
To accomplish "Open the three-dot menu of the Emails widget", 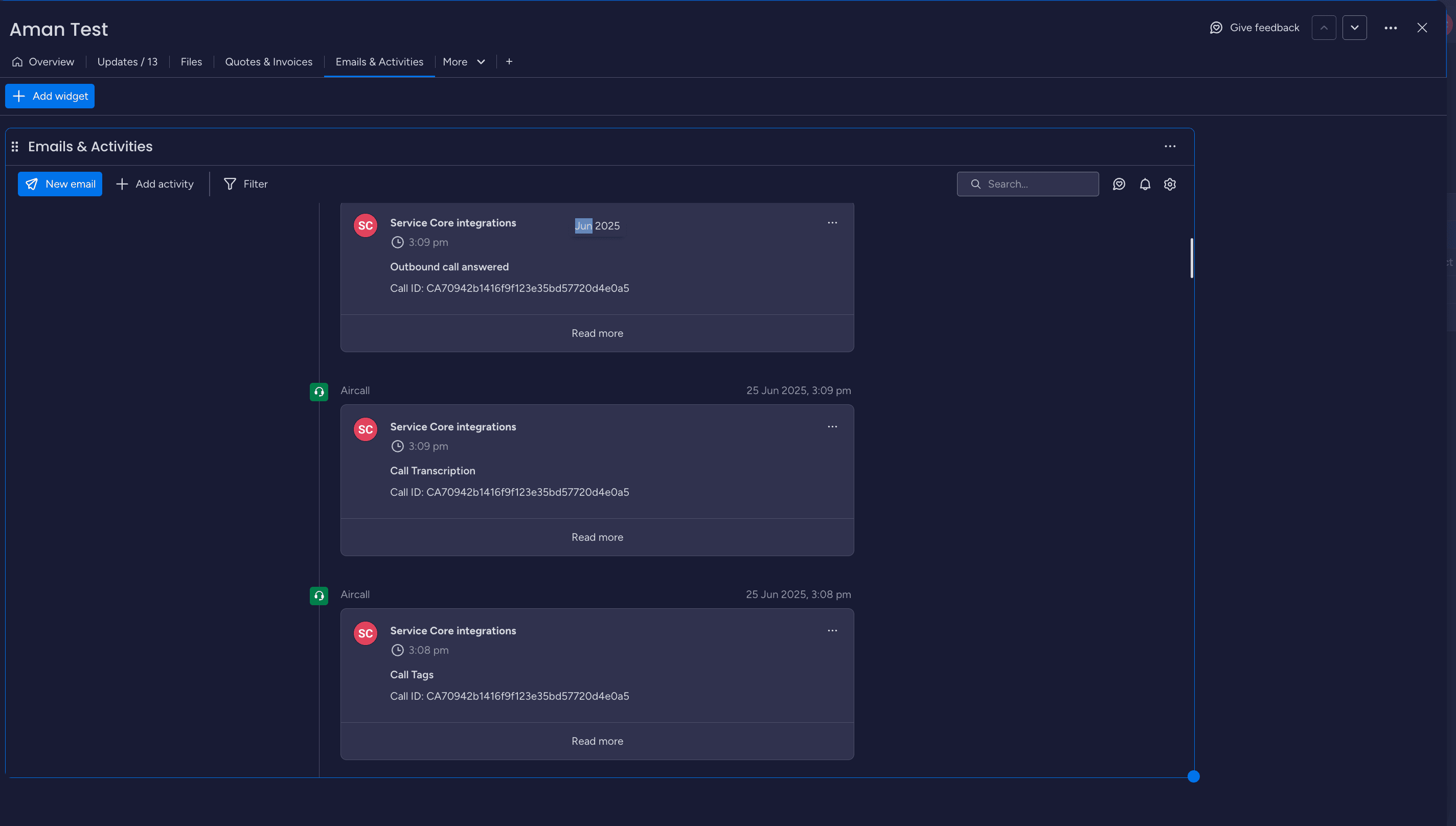I will point(1170,146).
